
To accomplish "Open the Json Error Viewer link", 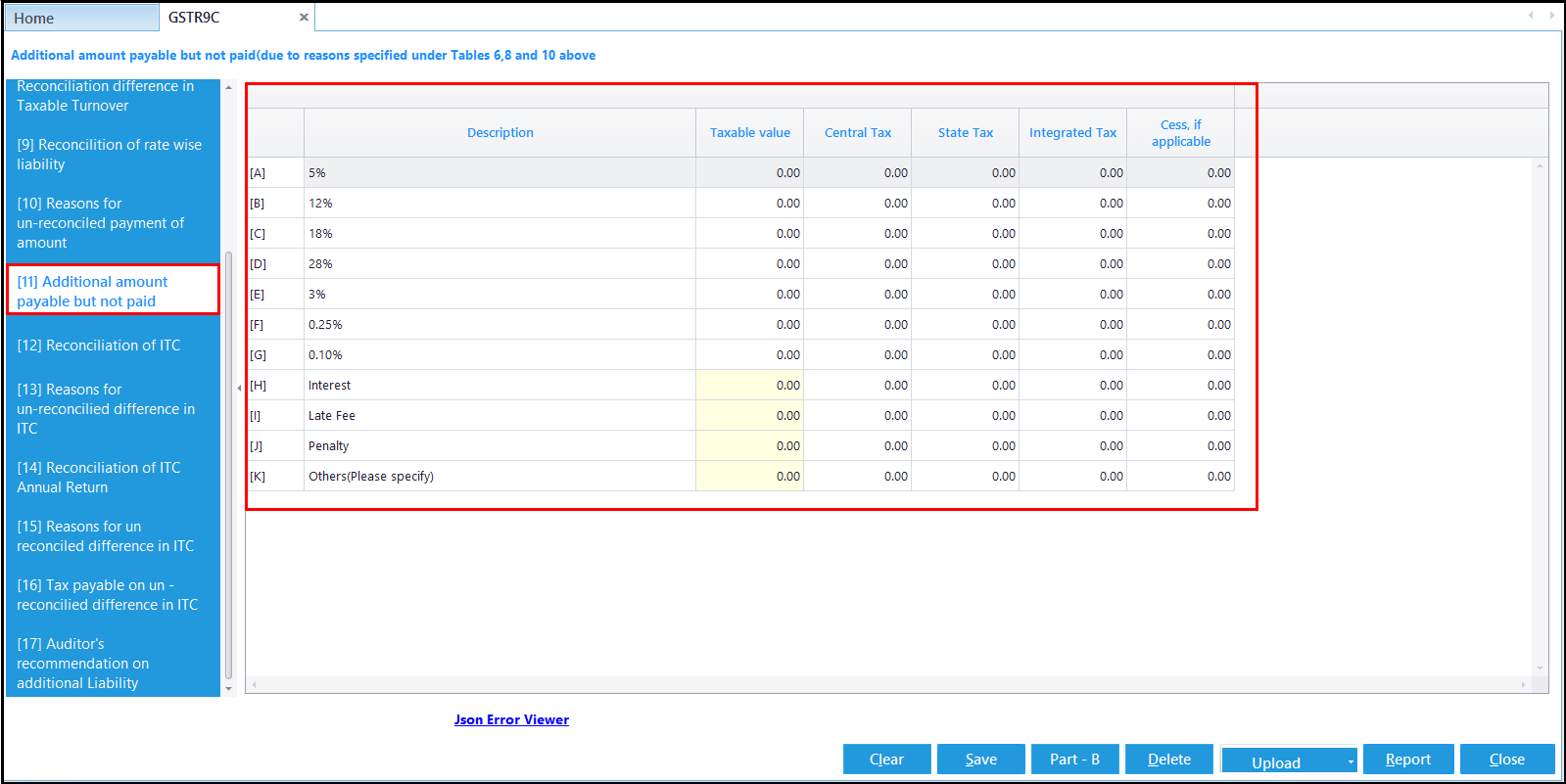I will (x=511, y=719).
